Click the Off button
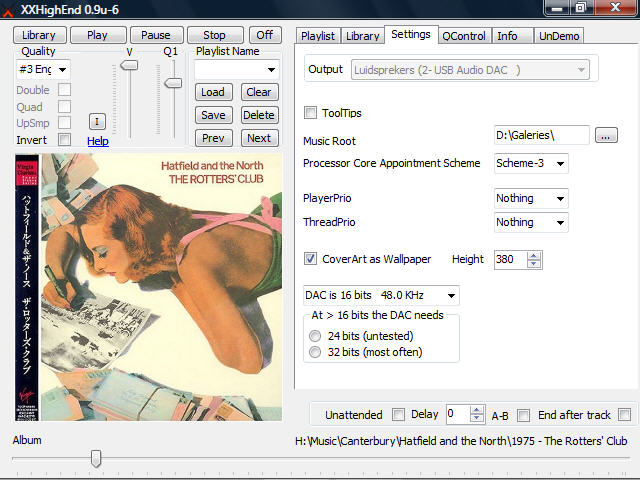The height and width of the screenshot is (480, 640). 265,35
